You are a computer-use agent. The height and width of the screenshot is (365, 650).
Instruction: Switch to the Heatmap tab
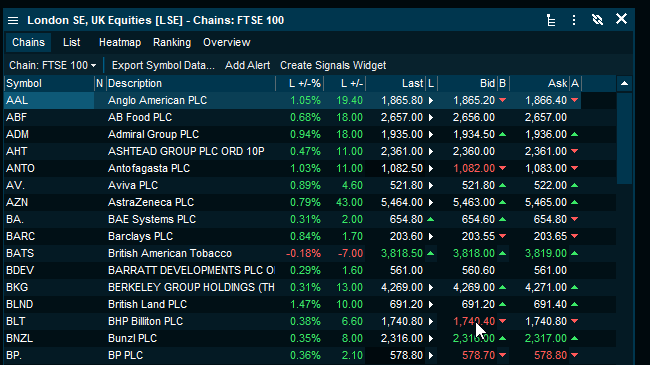click(120, 42)
